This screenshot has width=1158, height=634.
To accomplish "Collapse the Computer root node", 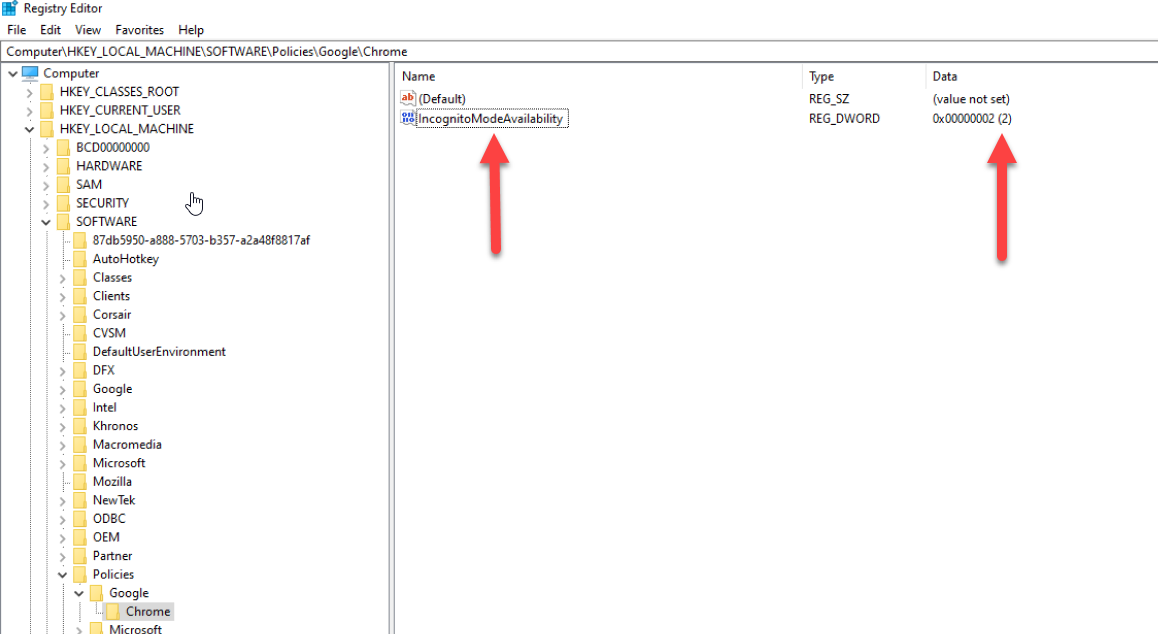I will [13, 73].
